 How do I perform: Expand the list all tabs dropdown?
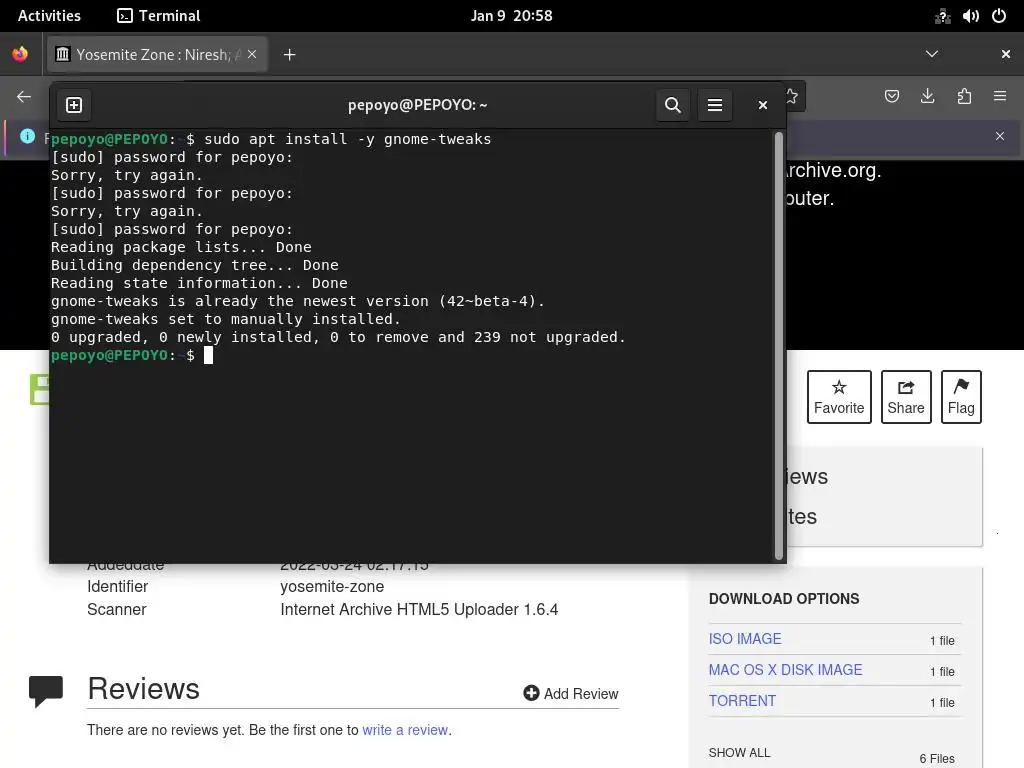(x=932, y=54)
